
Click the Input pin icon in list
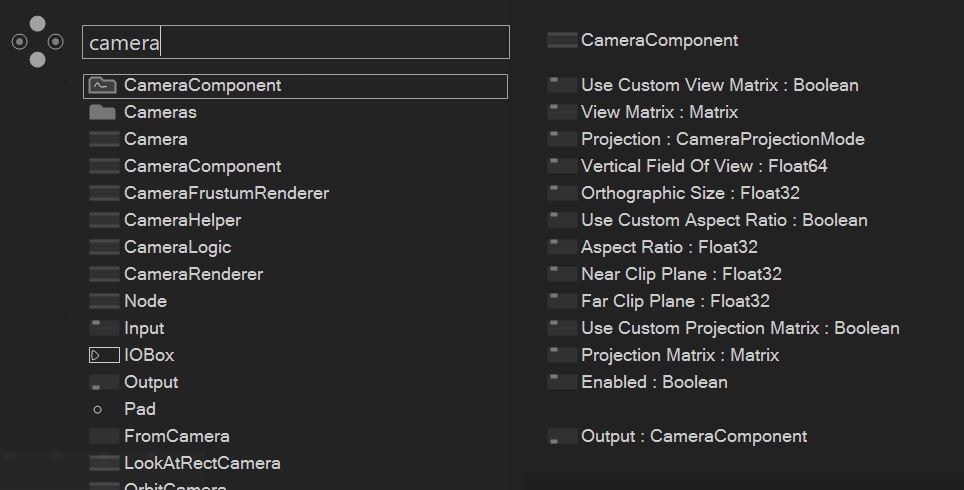click(x=103, y=328)
